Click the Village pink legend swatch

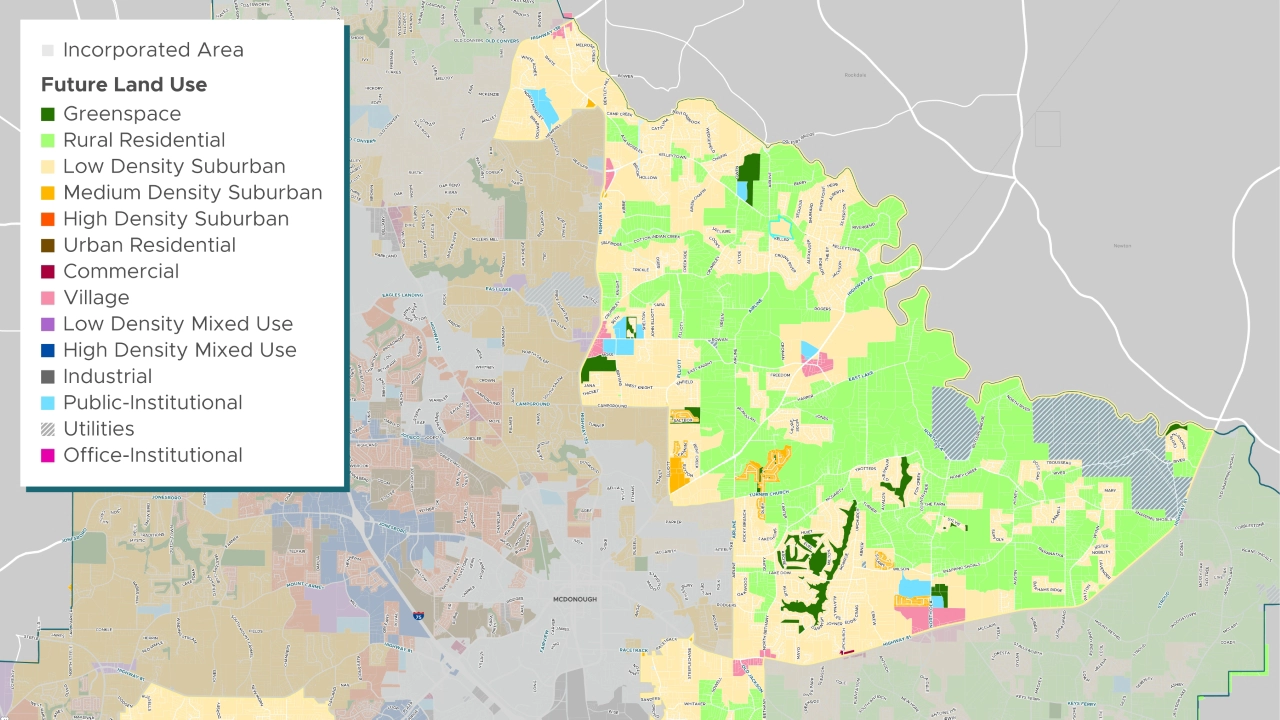[48, 298]
